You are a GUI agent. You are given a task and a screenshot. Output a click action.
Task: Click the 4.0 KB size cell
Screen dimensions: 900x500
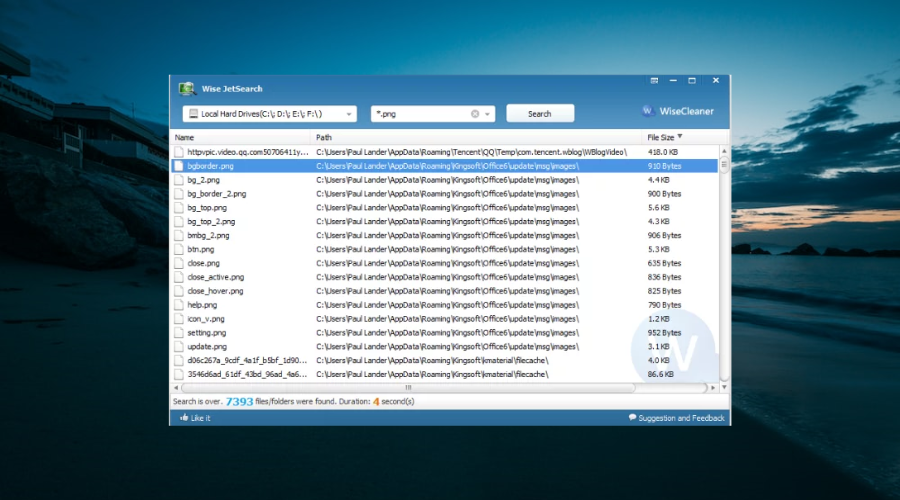click(658, 361)
